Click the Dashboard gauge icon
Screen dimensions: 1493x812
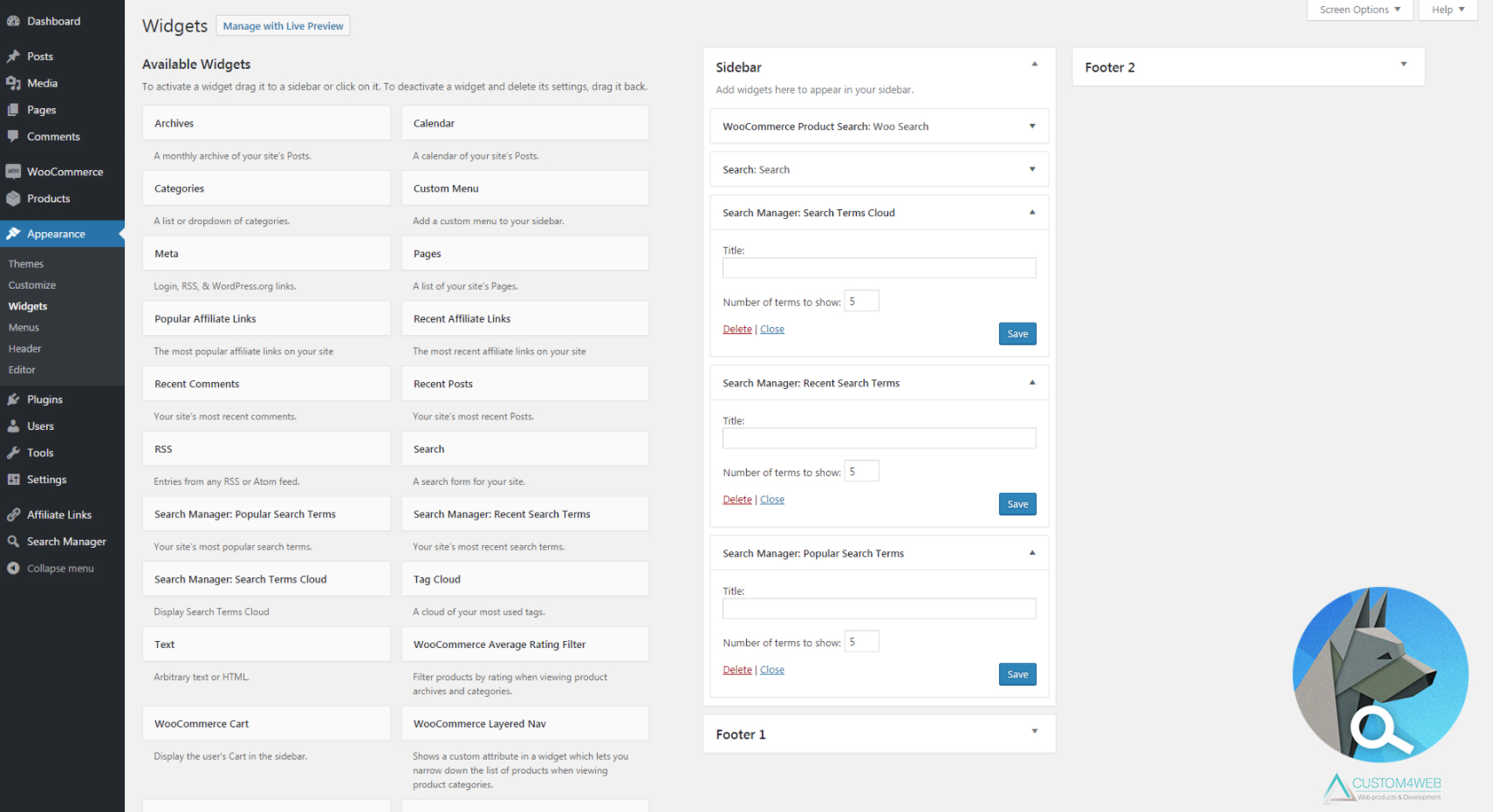(13, 21)
